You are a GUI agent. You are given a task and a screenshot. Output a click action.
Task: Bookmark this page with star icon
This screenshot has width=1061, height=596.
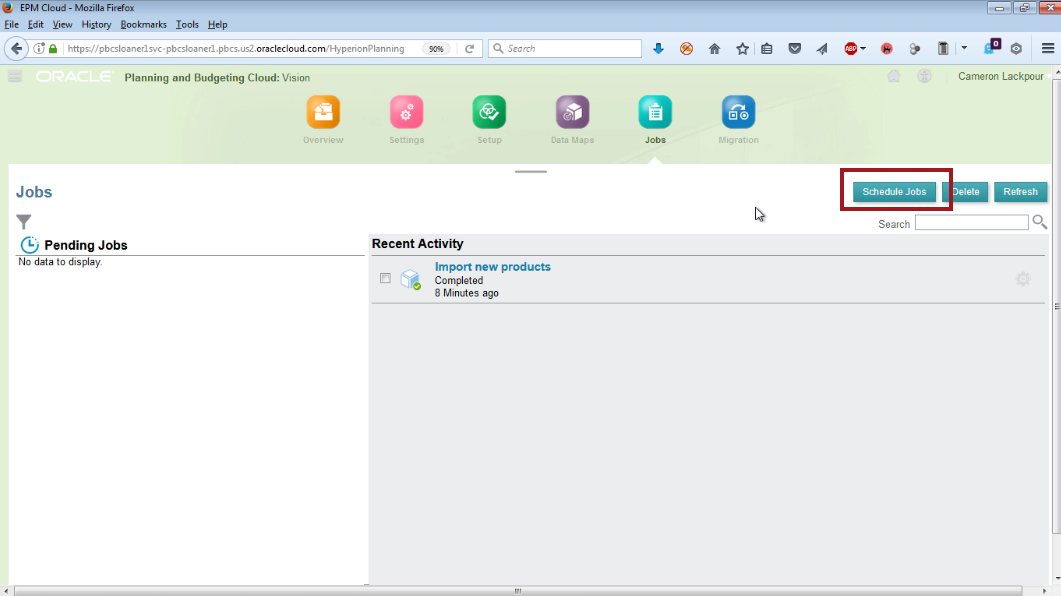(x=742, y=49)
